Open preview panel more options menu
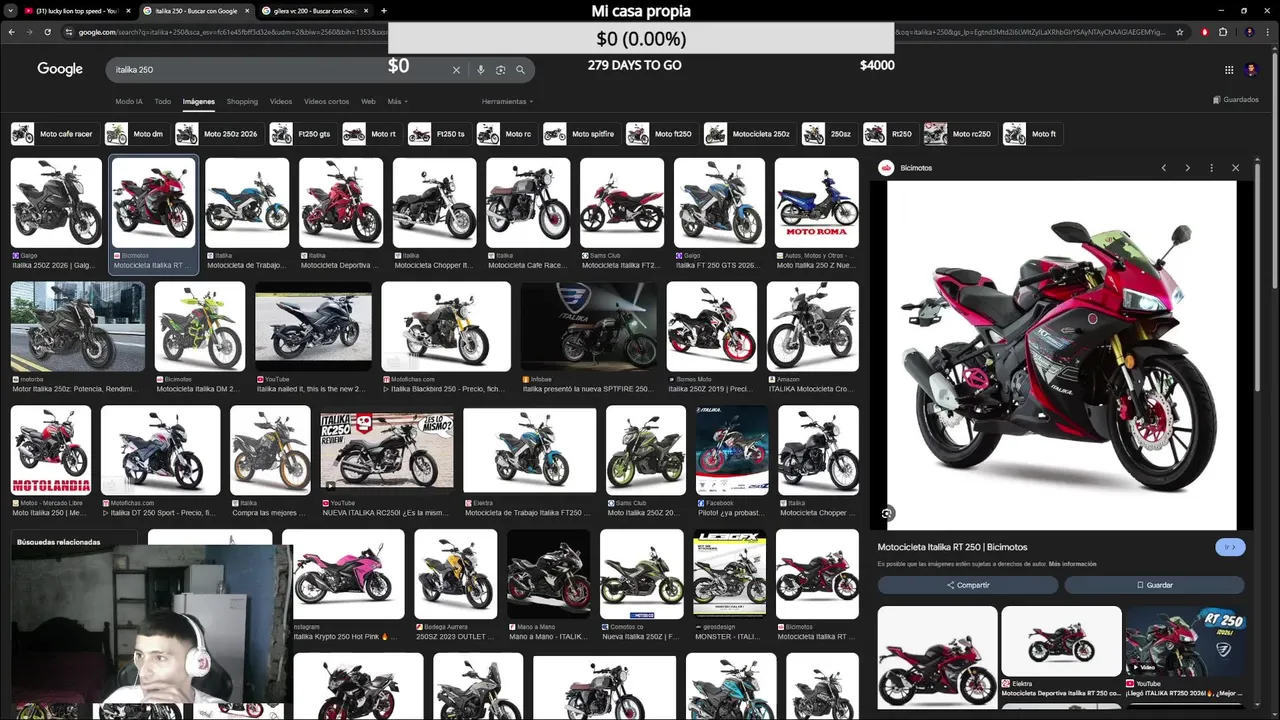This screenshot has height=720, width=1280. pos(1211,168)
